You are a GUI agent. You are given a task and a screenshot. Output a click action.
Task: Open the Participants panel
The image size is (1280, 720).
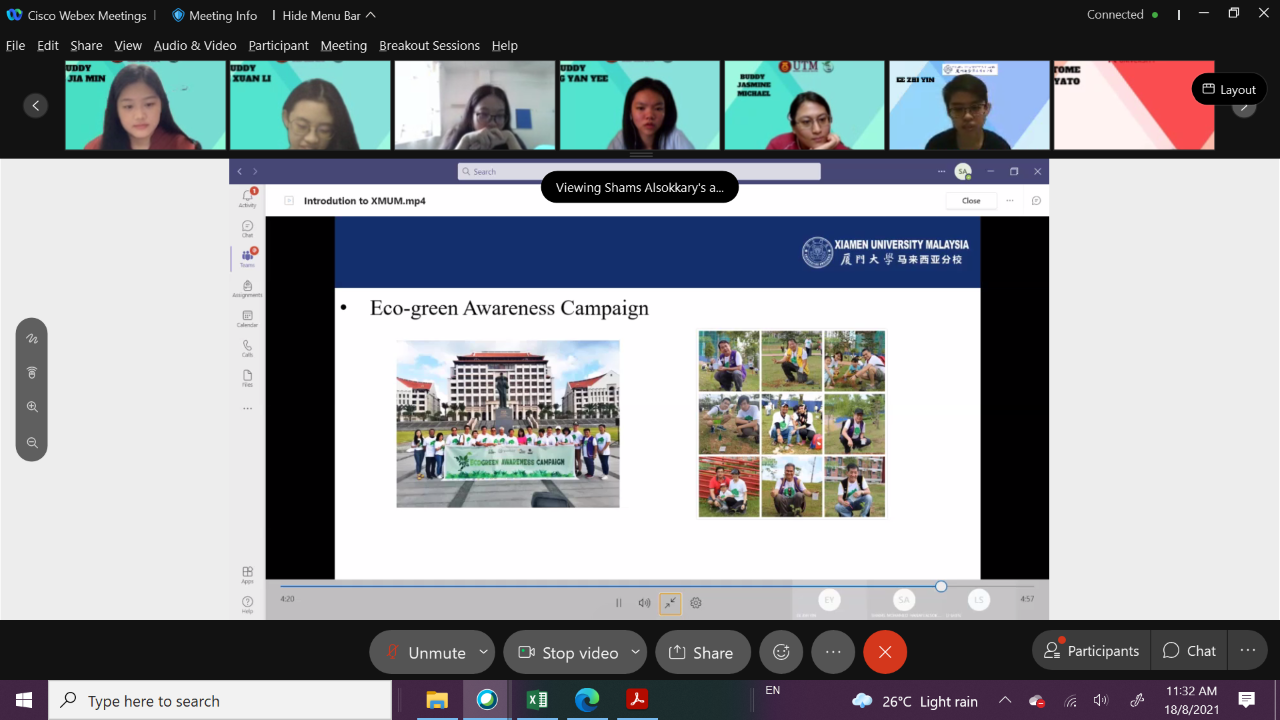click(1091, 651)
